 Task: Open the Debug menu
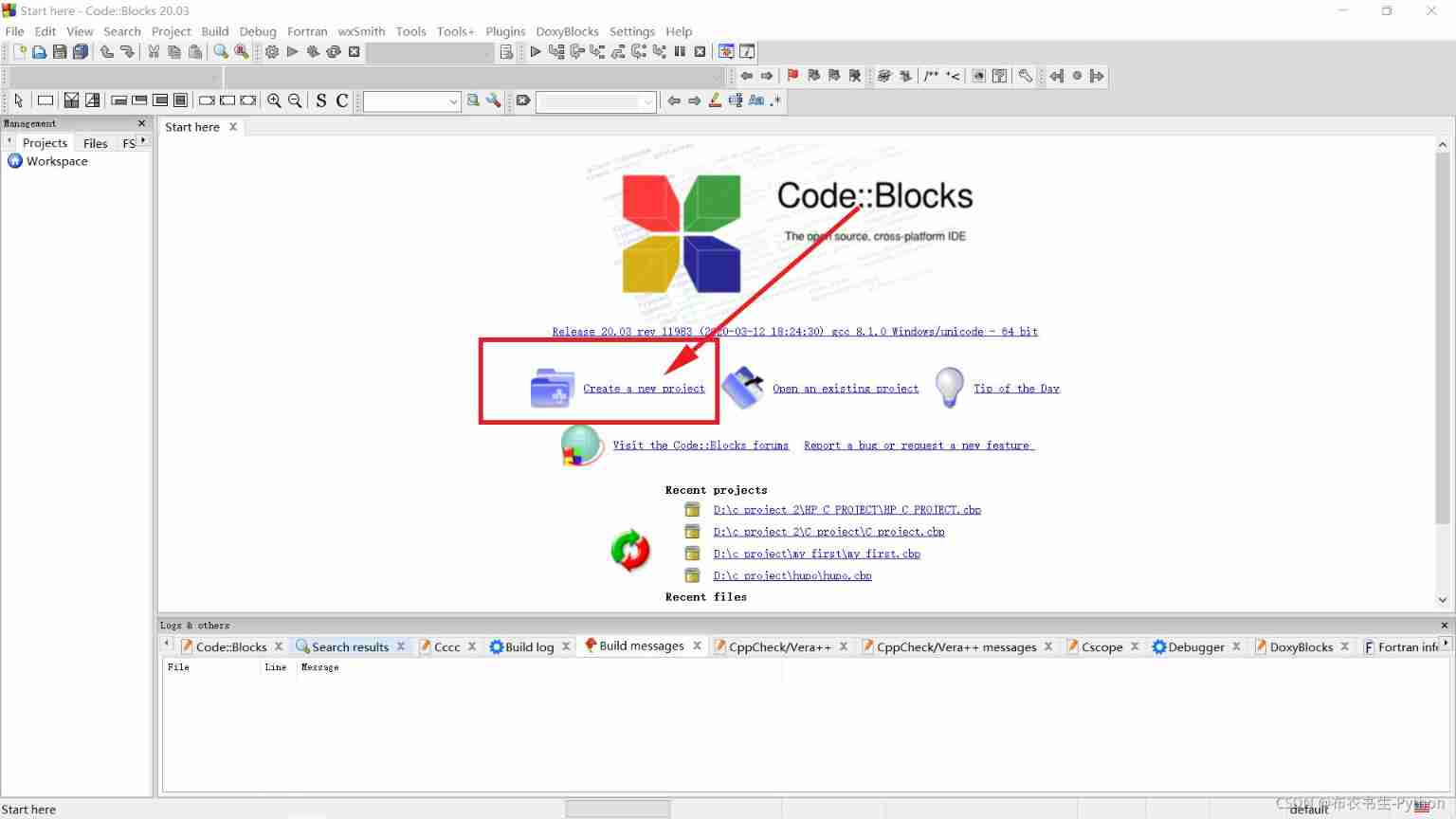click(258, 31)
